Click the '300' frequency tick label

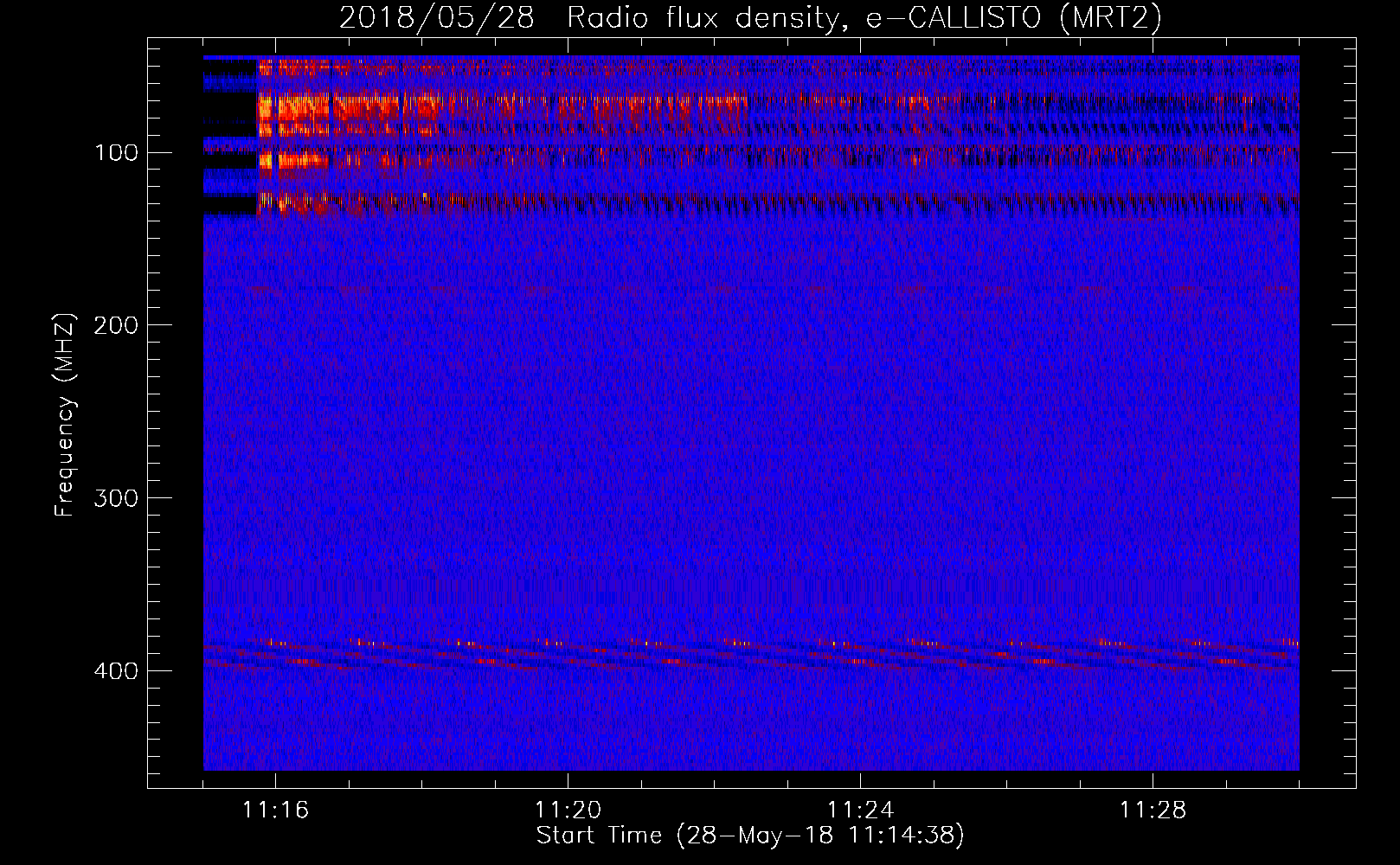tap(116, 498)
